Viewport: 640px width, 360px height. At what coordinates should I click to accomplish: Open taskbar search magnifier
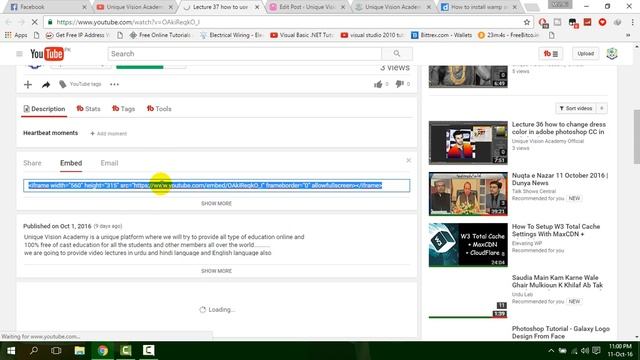point(34,351)
